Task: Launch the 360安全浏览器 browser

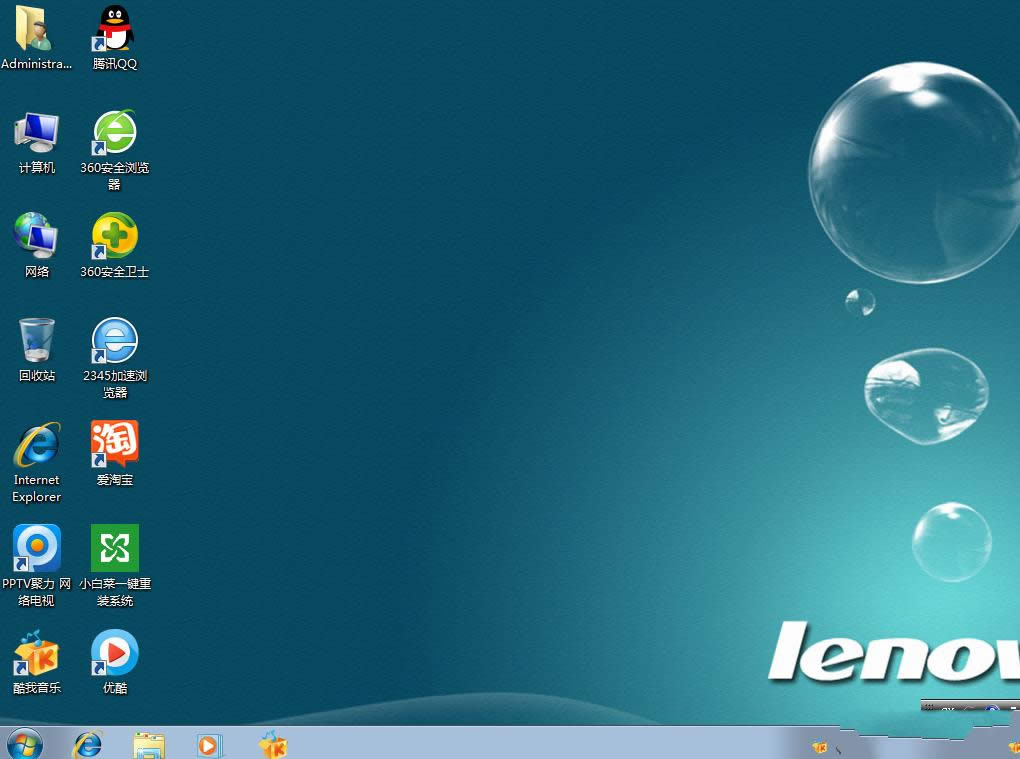Action: coord(113,133)
